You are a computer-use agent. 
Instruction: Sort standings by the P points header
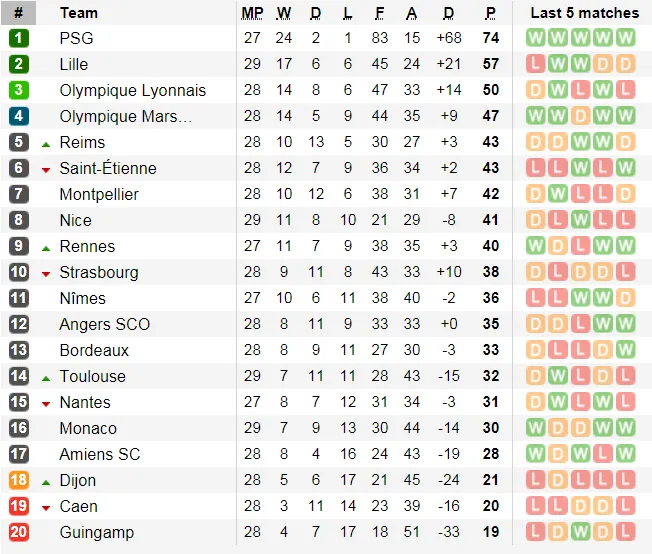491,13
